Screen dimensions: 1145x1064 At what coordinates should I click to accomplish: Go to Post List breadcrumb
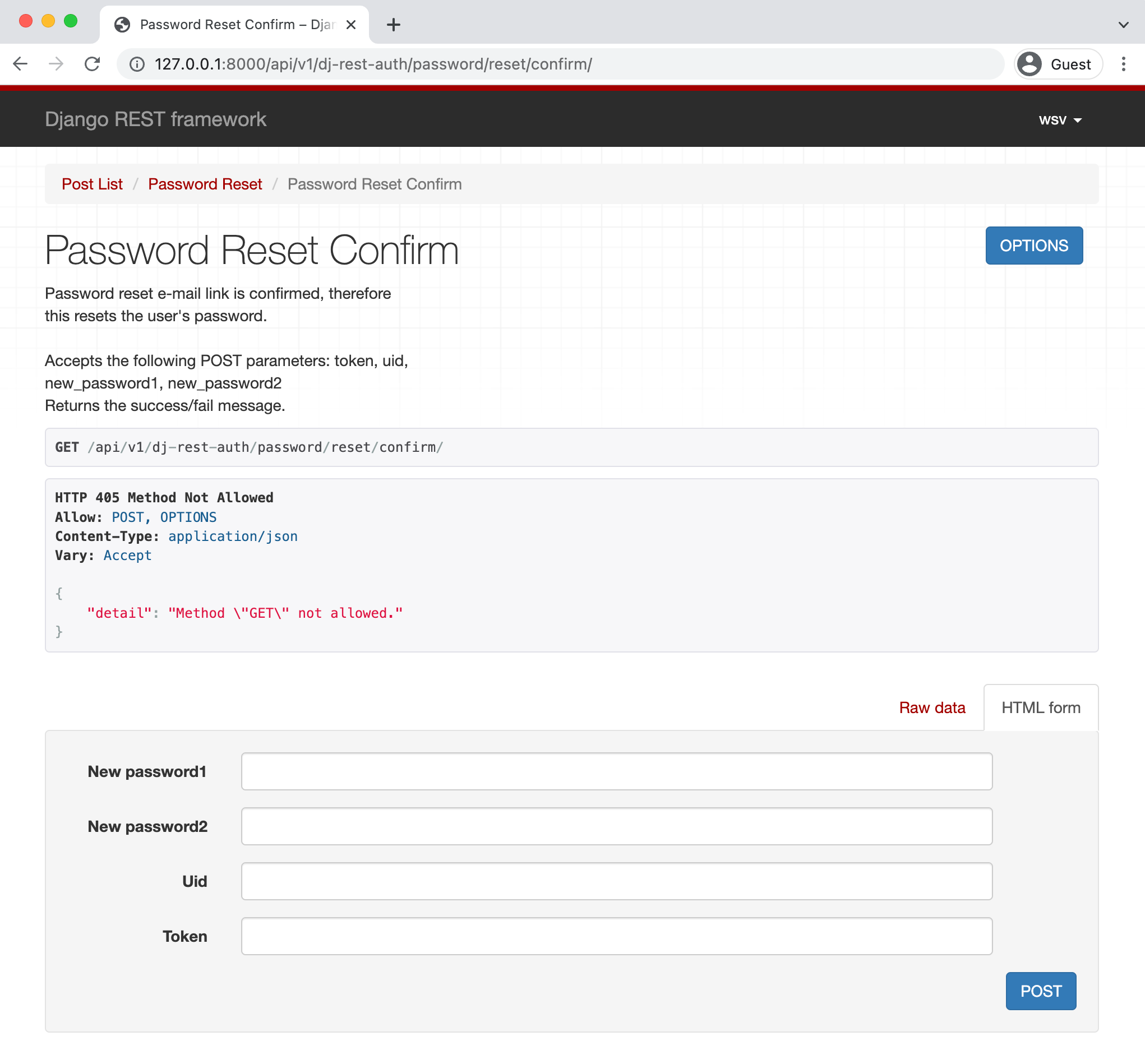(92, 184)
